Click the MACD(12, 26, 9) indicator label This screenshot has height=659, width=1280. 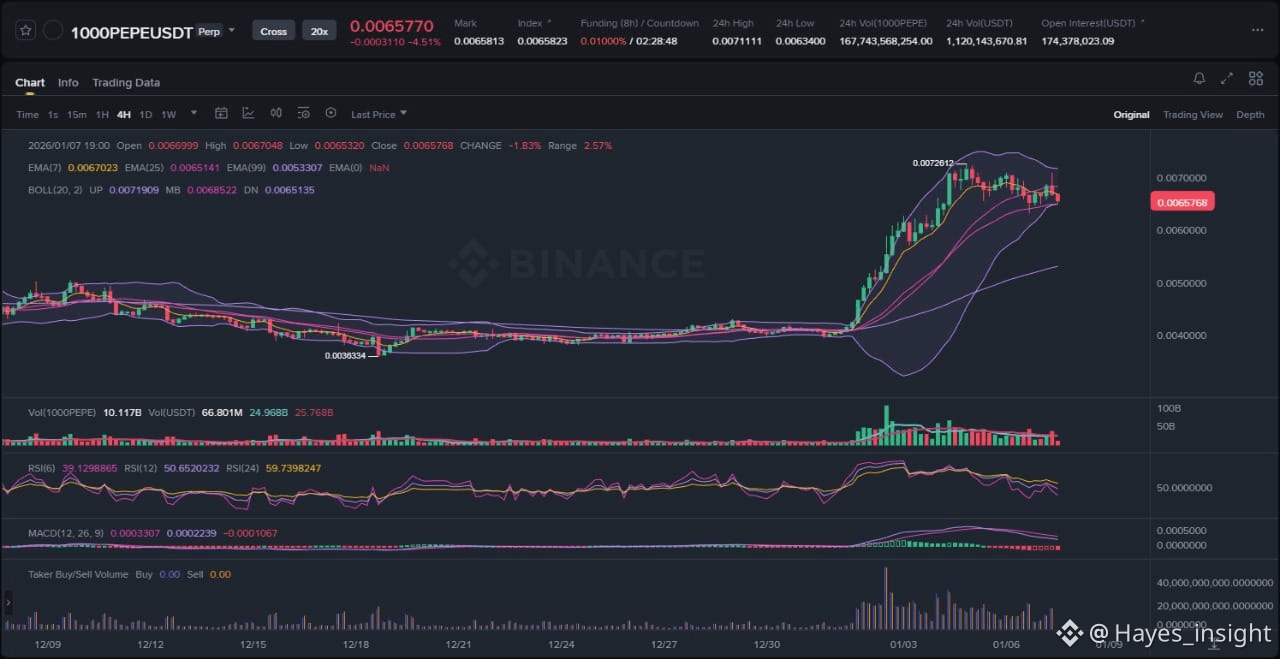point(66,533)
